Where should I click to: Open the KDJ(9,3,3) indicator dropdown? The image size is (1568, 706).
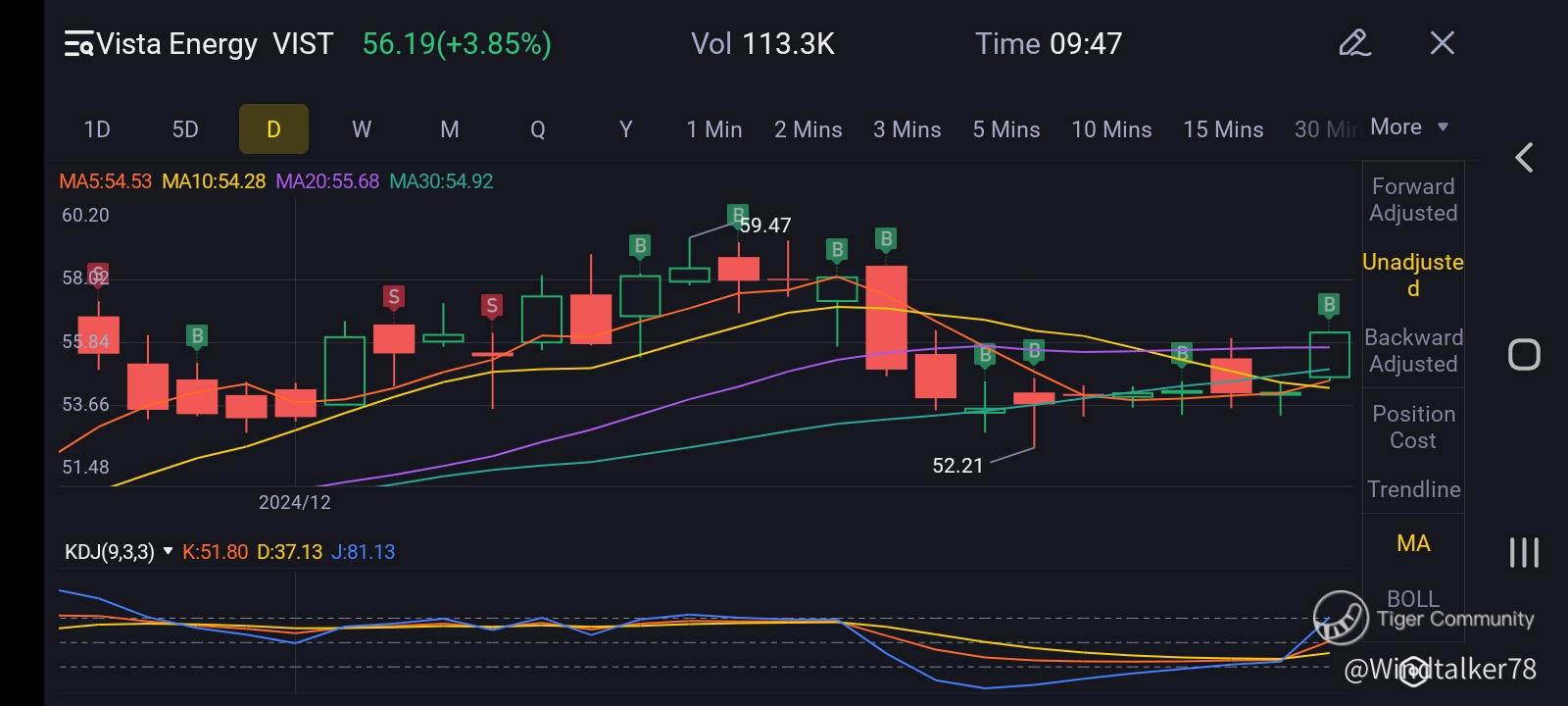(119, 552)
